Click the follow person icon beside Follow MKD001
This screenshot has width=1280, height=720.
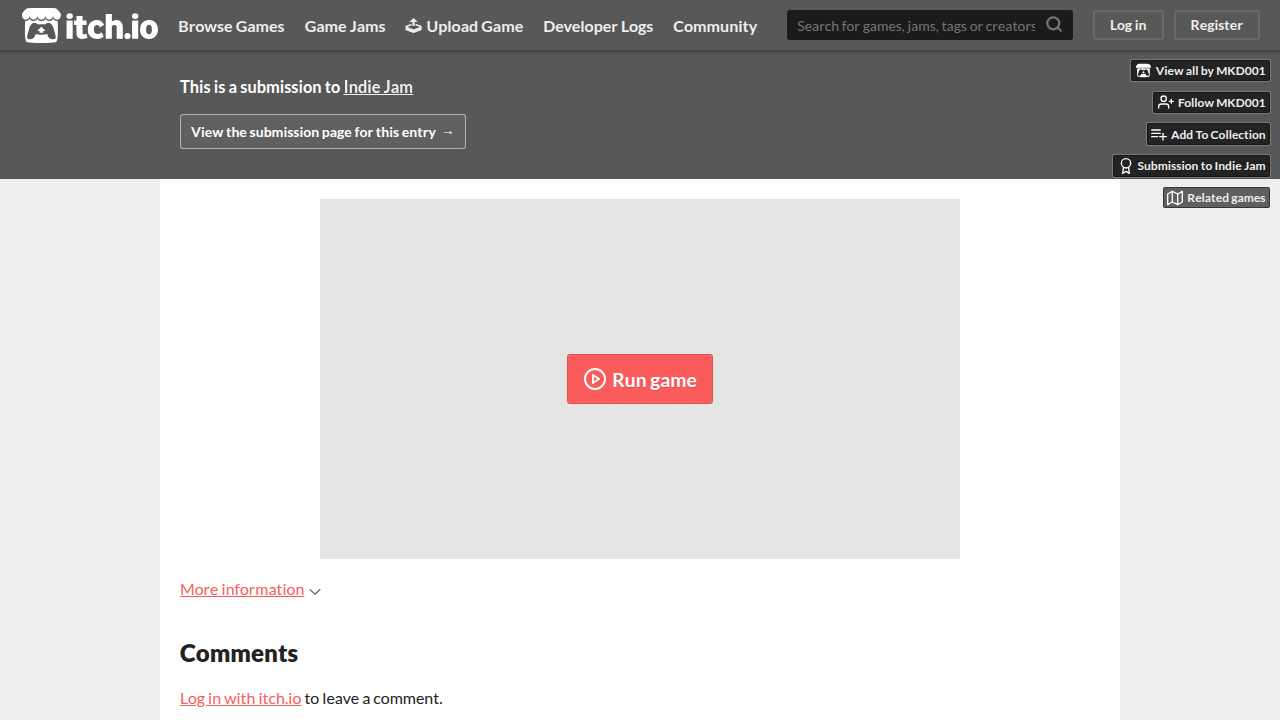pyautogui.click(x=1166, y=103)
